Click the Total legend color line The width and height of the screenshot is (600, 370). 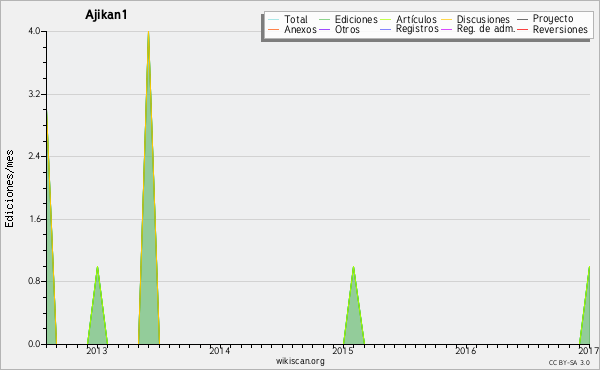point(274,20)
